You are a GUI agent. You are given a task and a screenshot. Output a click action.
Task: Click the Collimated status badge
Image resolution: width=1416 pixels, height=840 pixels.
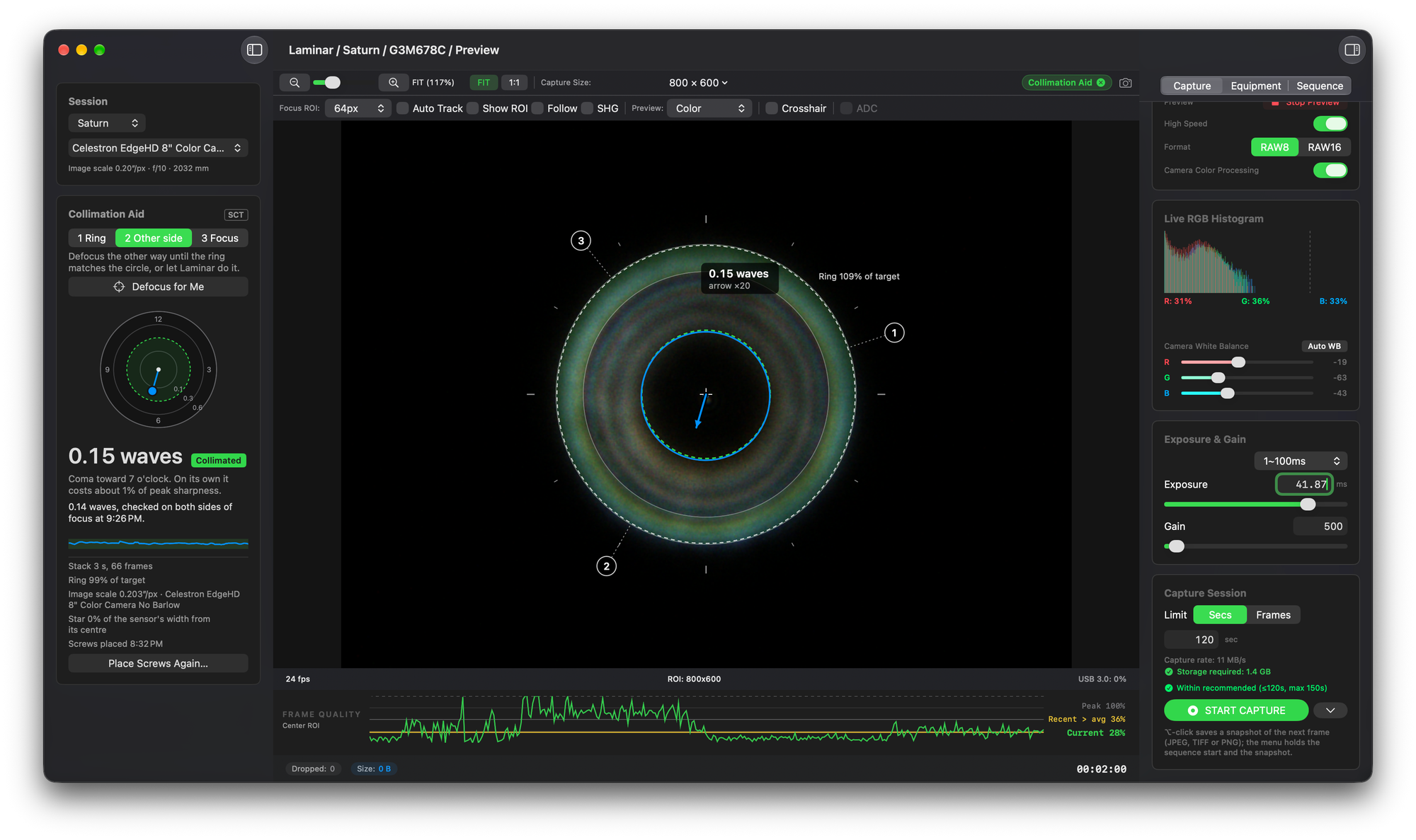[x=218, y=461]
